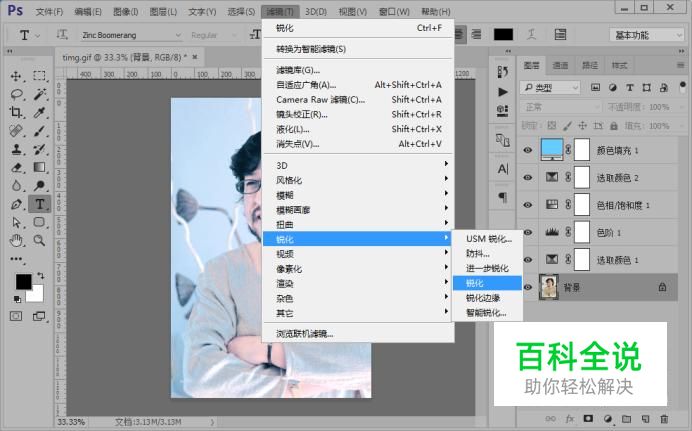Open the 类型 layer filter dropdown

pyautogui.click(x=550, y=88)
